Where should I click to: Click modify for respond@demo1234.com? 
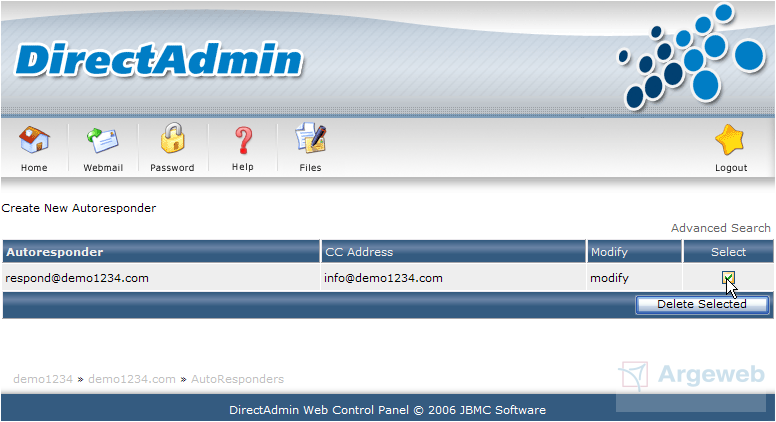(x=609, y=278)
